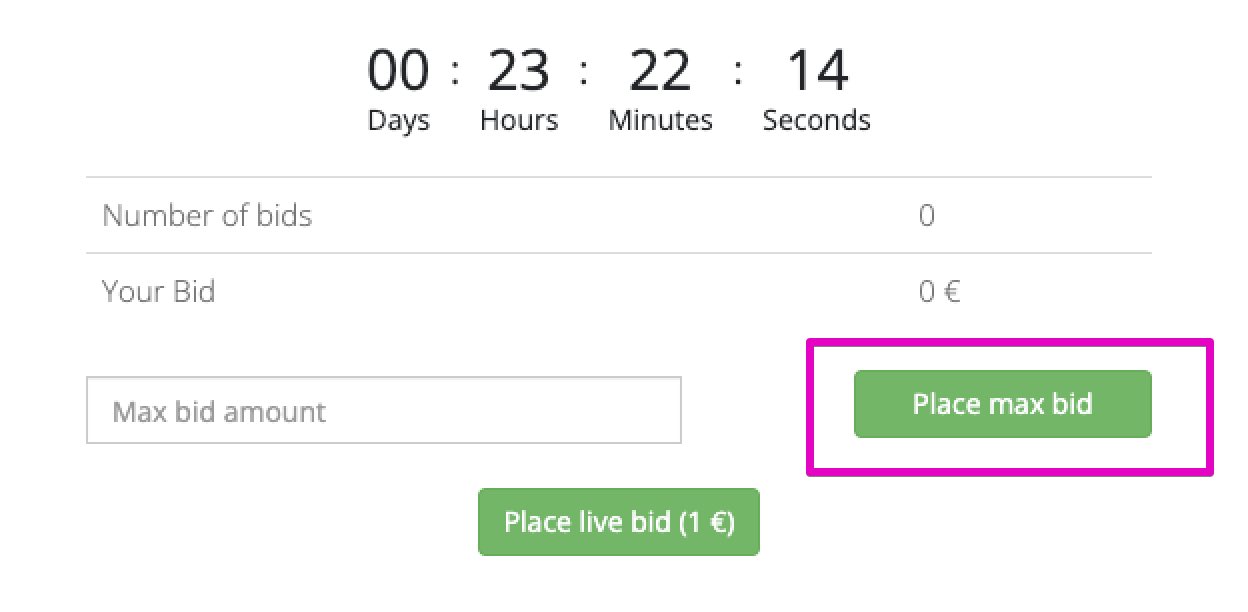Click the Place max bid button
Screen dimensions: 1248x612
coord(1002,404)
